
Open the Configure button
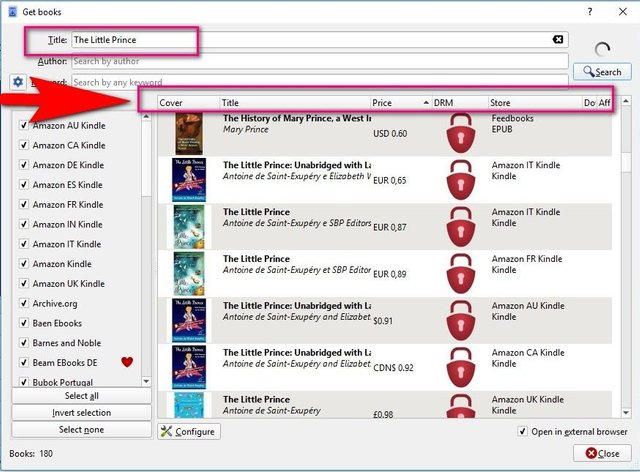189,431
